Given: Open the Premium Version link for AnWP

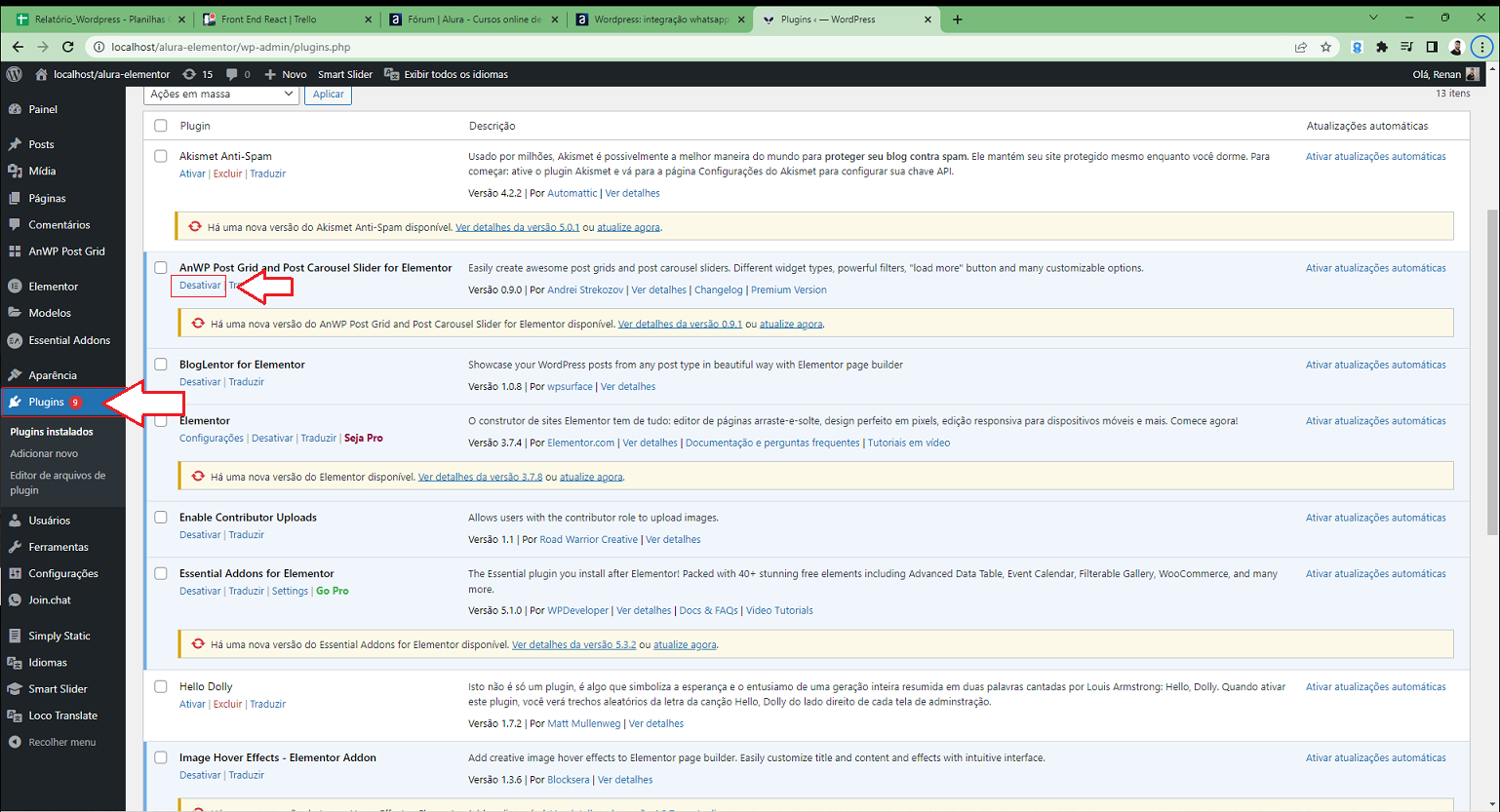Looking at the screenshot, I should 788,290.
